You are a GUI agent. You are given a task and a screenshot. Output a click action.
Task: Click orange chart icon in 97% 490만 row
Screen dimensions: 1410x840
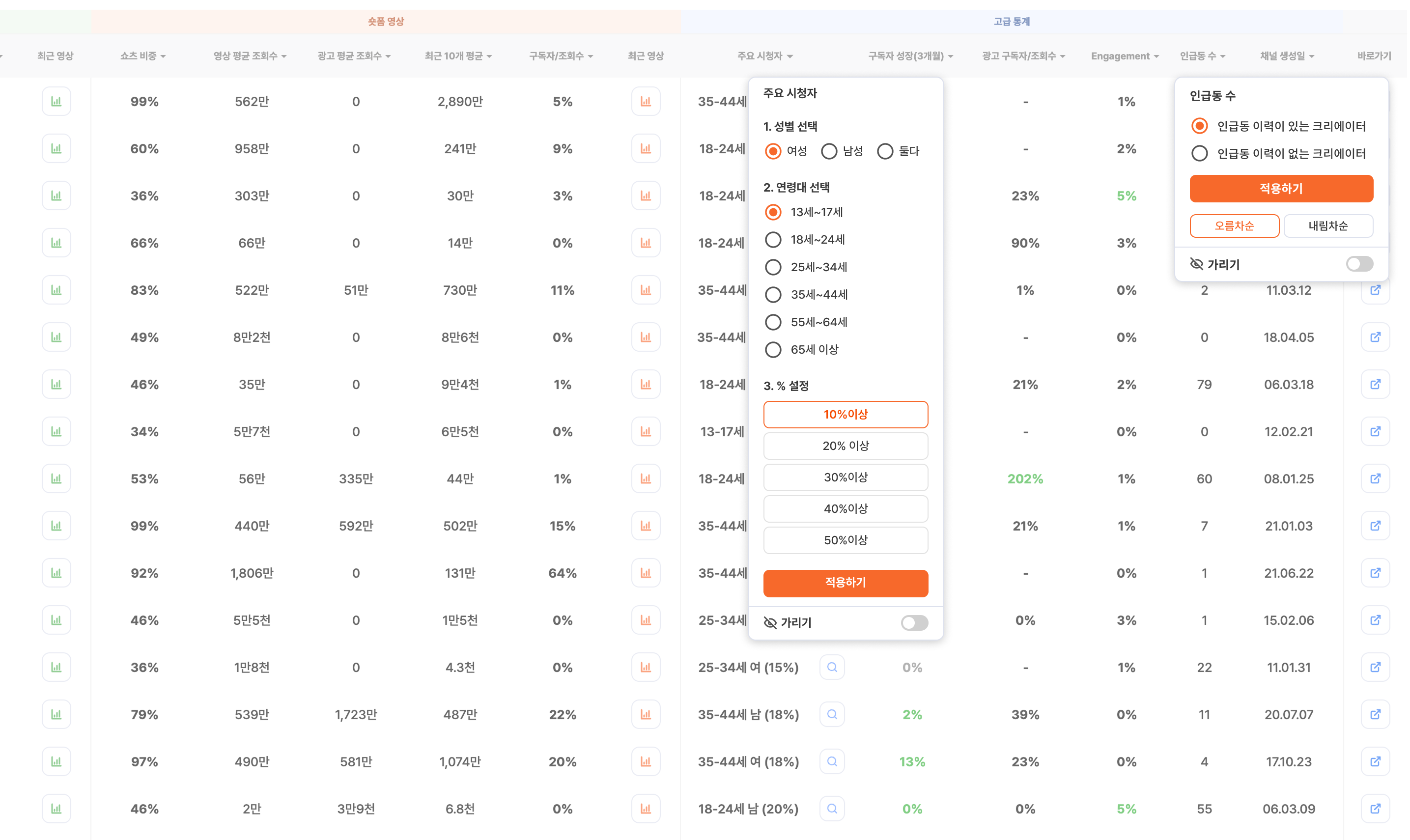[645, 762]
